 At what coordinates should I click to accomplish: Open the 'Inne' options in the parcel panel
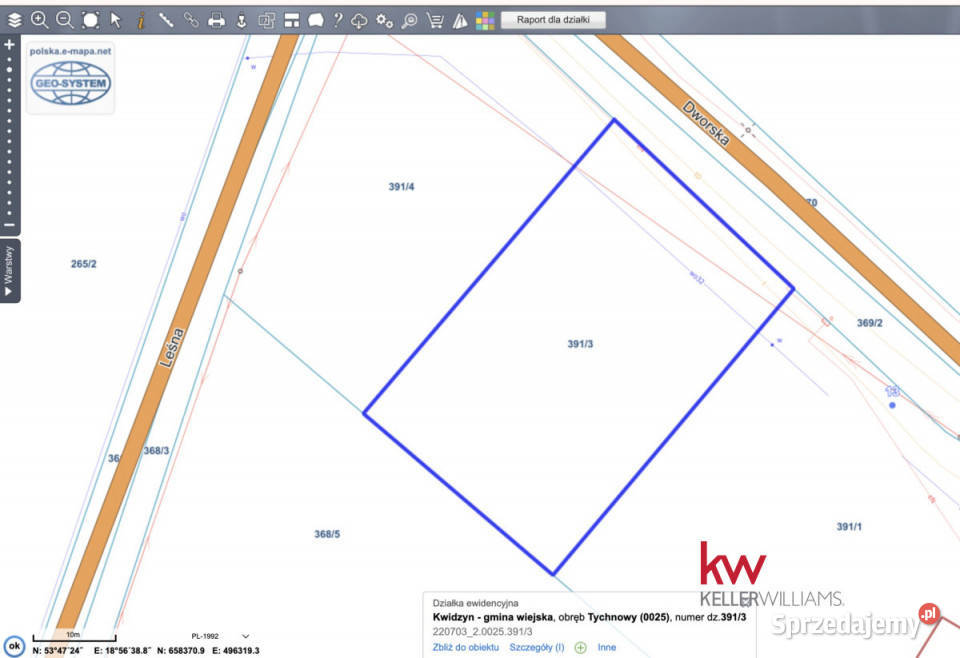607,647
